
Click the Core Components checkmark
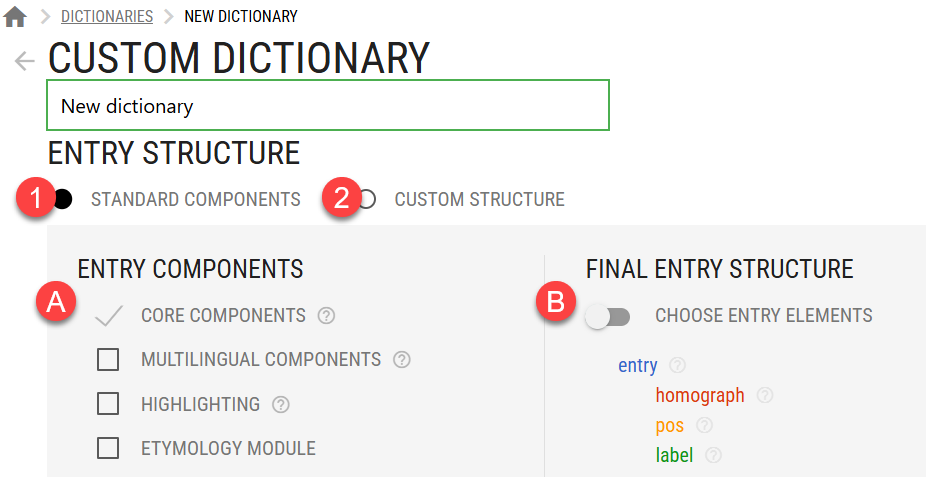click(x=109, y=316)
